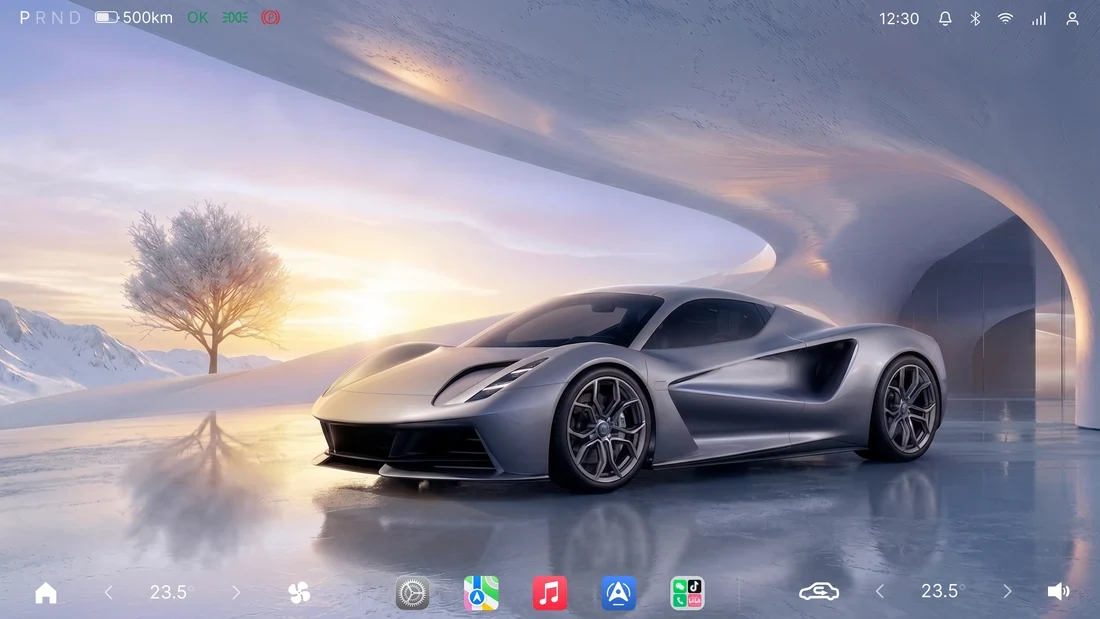Screen dimensions: 1100x619
Task: Tap the cellular signal strength icon
Action: click(x=1039, y=19)
